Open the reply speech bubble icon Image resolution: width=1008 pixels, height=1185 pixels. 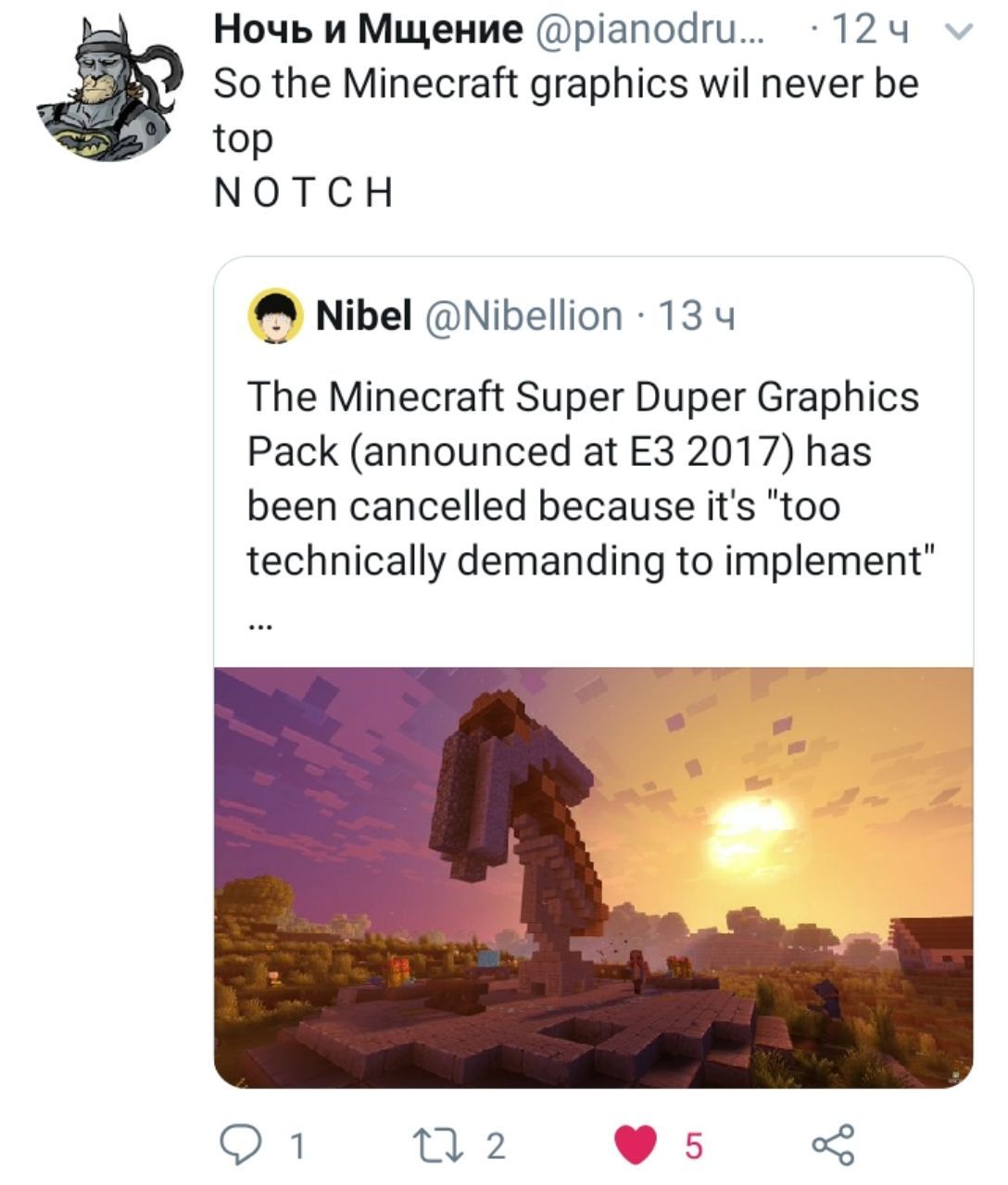[x=244, y=1146]
